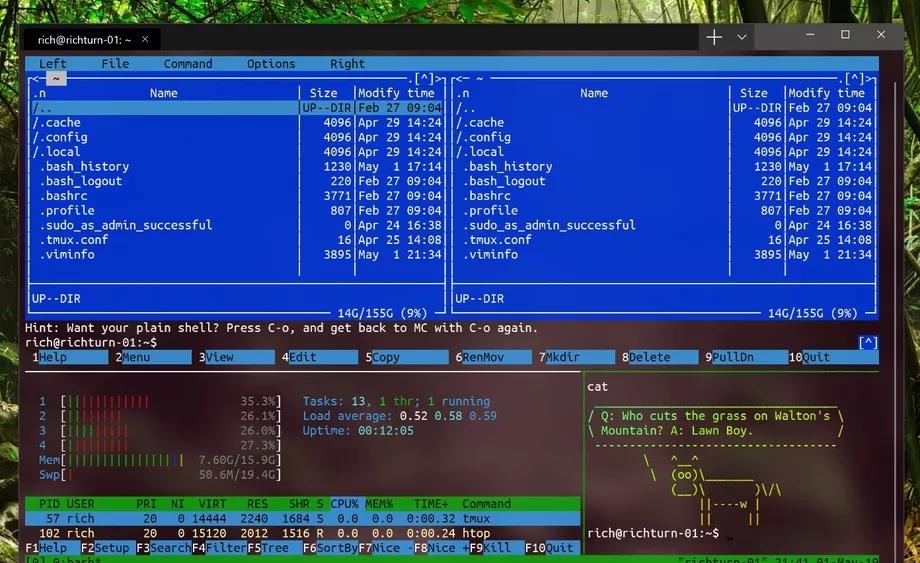Click the 4Edit function key button
This screenshot has height=563, width=920.
pyautogui.click(x=320, y=357)
